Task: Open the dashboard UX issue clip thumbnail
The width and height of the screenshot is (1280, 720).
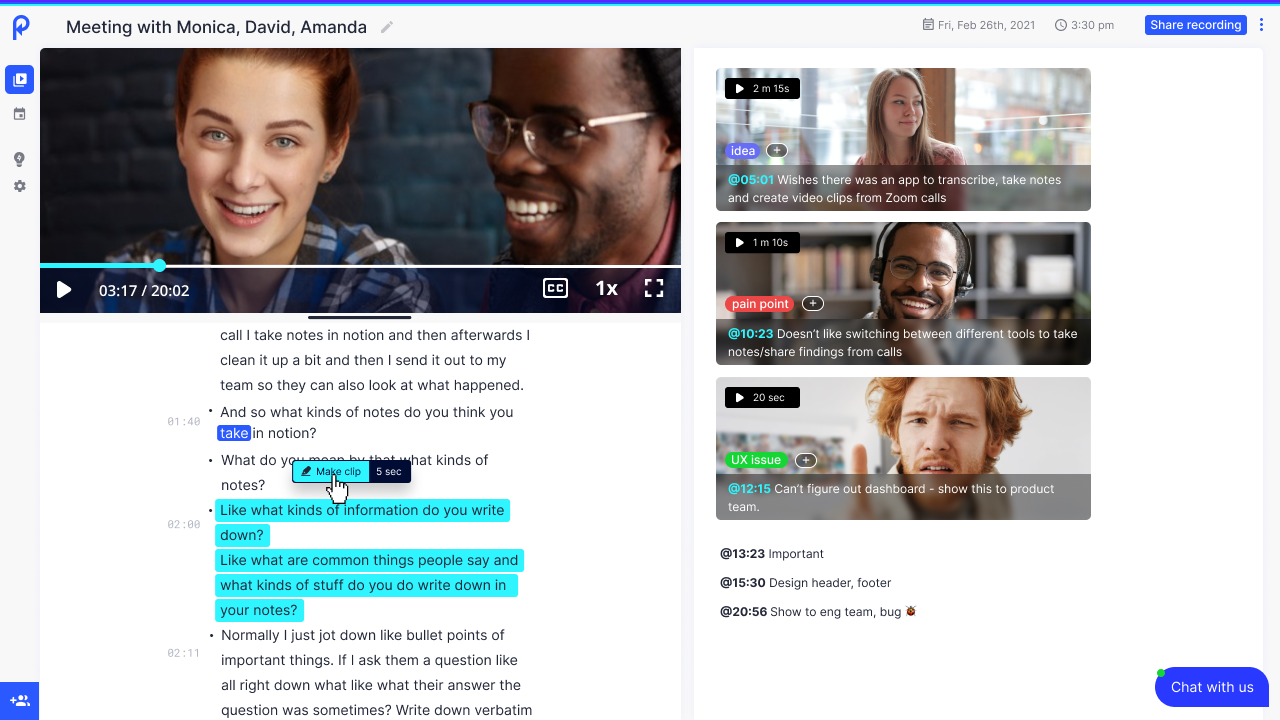Action: 903,448
